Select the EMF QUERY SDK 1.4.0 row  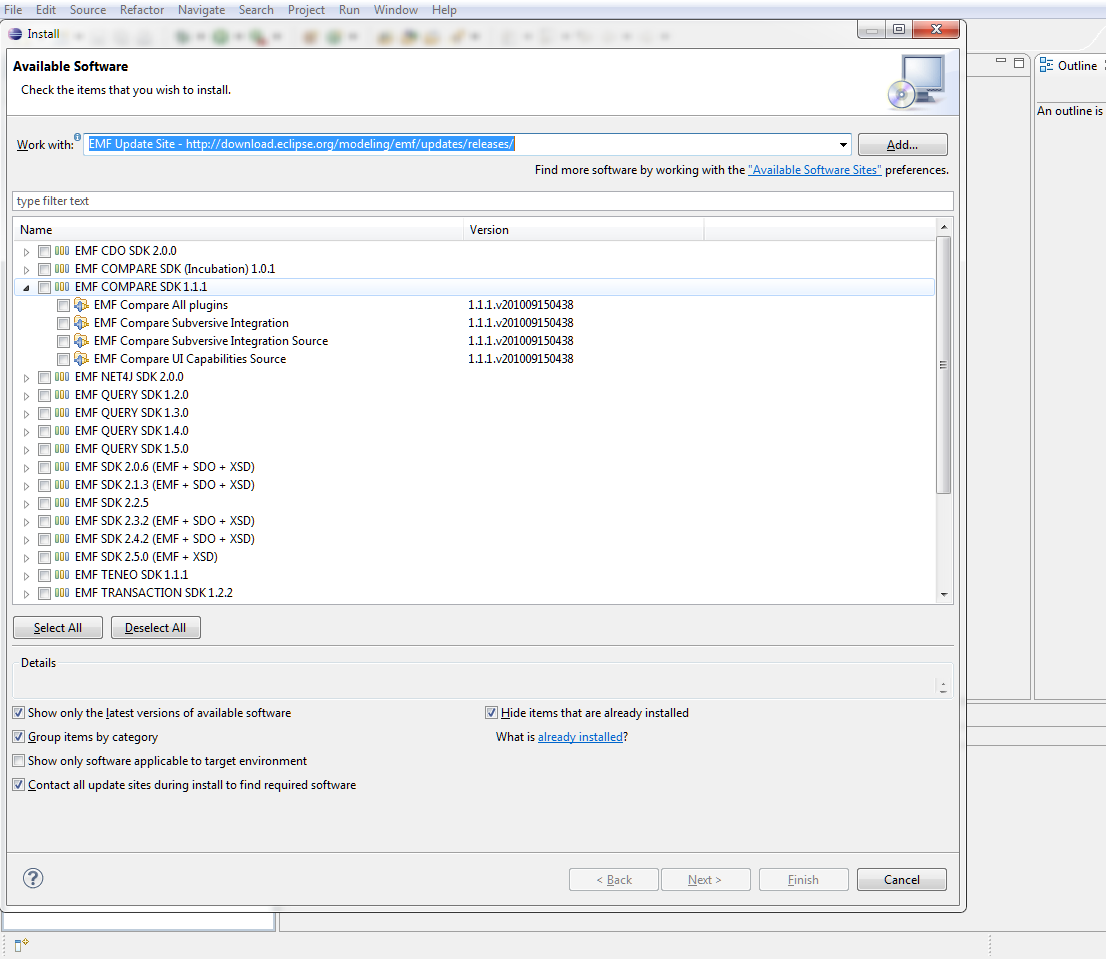[474, 431]
